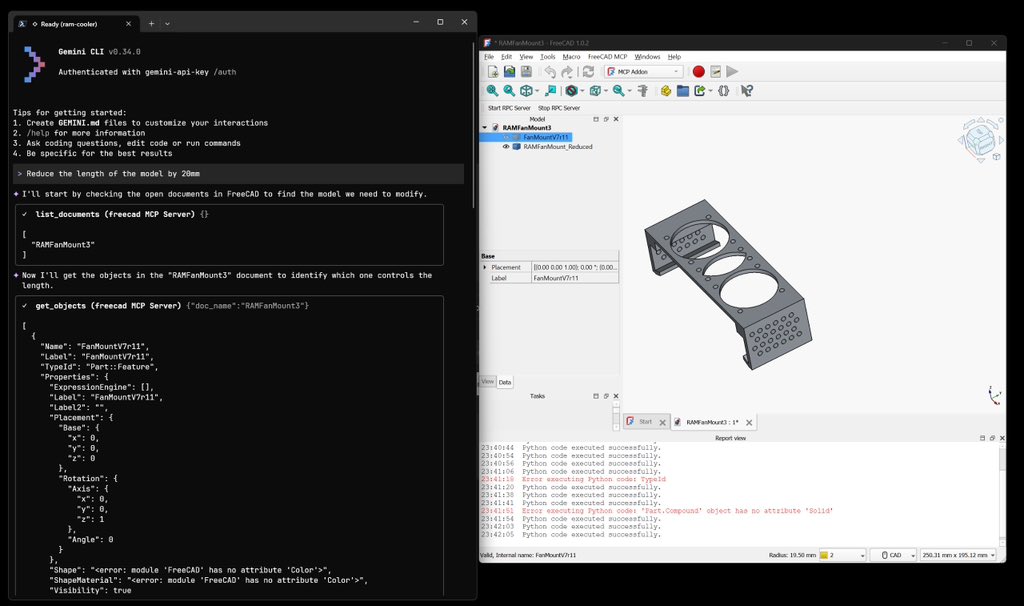The height and width of the screenshot is (606, 1024).
Task: Toggle visibility eye for RAMFanMount_Reduced
Action: coord(505,147)
